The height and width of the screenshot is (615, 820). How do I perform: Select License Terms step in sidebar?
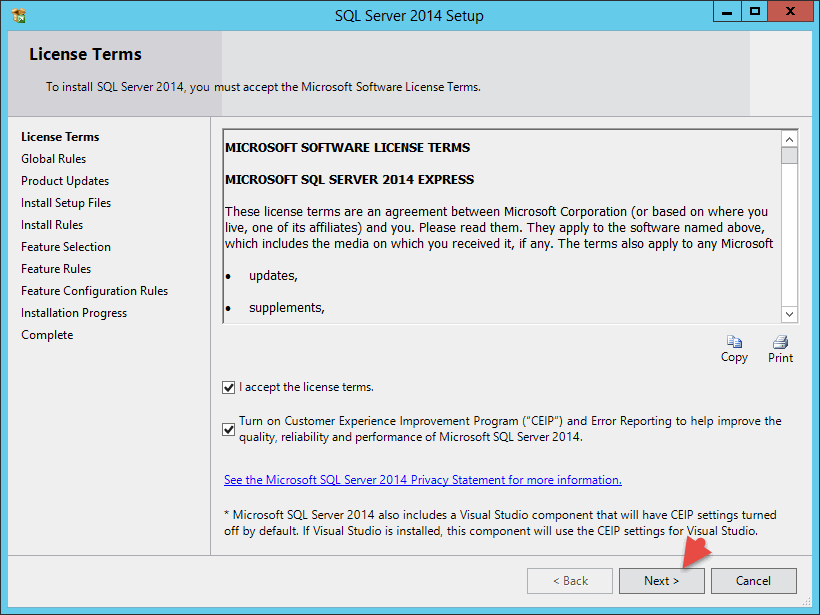[60, 136]
